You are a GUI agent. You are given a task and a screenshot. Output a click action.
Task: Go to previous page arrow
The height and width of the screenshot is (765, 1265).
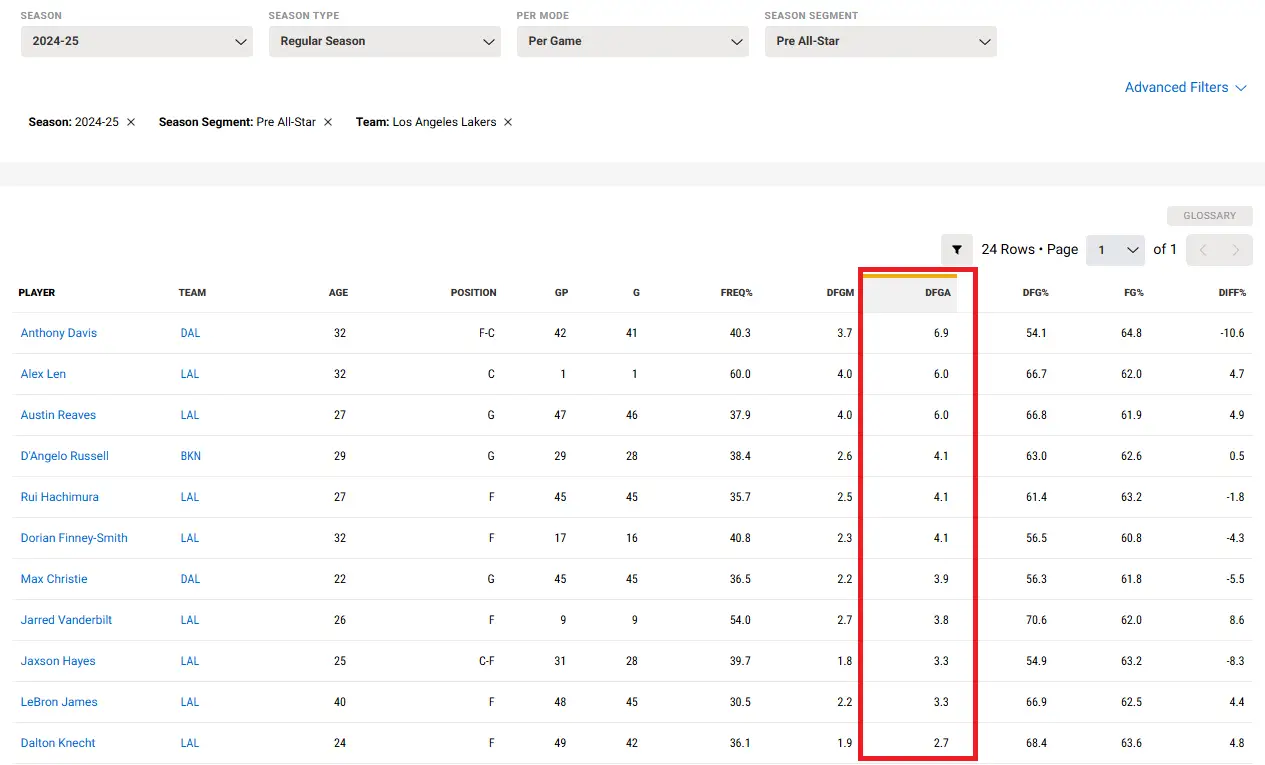click(x=1203, y=249)
